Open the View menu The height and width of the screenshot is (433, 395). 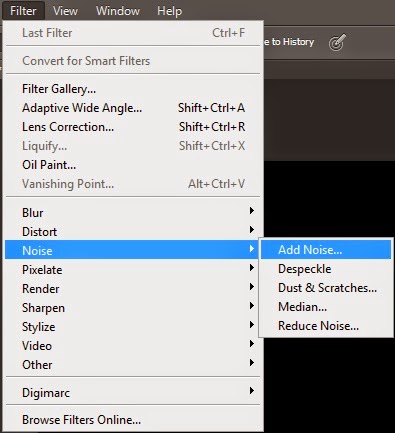tap(65, 11)
